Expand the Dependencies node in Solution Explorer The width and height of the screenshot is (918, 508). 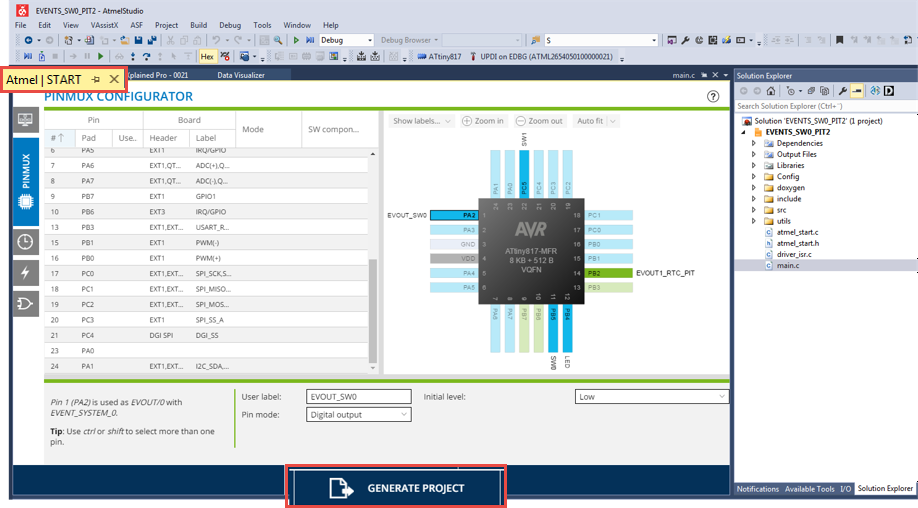(754, 143)
